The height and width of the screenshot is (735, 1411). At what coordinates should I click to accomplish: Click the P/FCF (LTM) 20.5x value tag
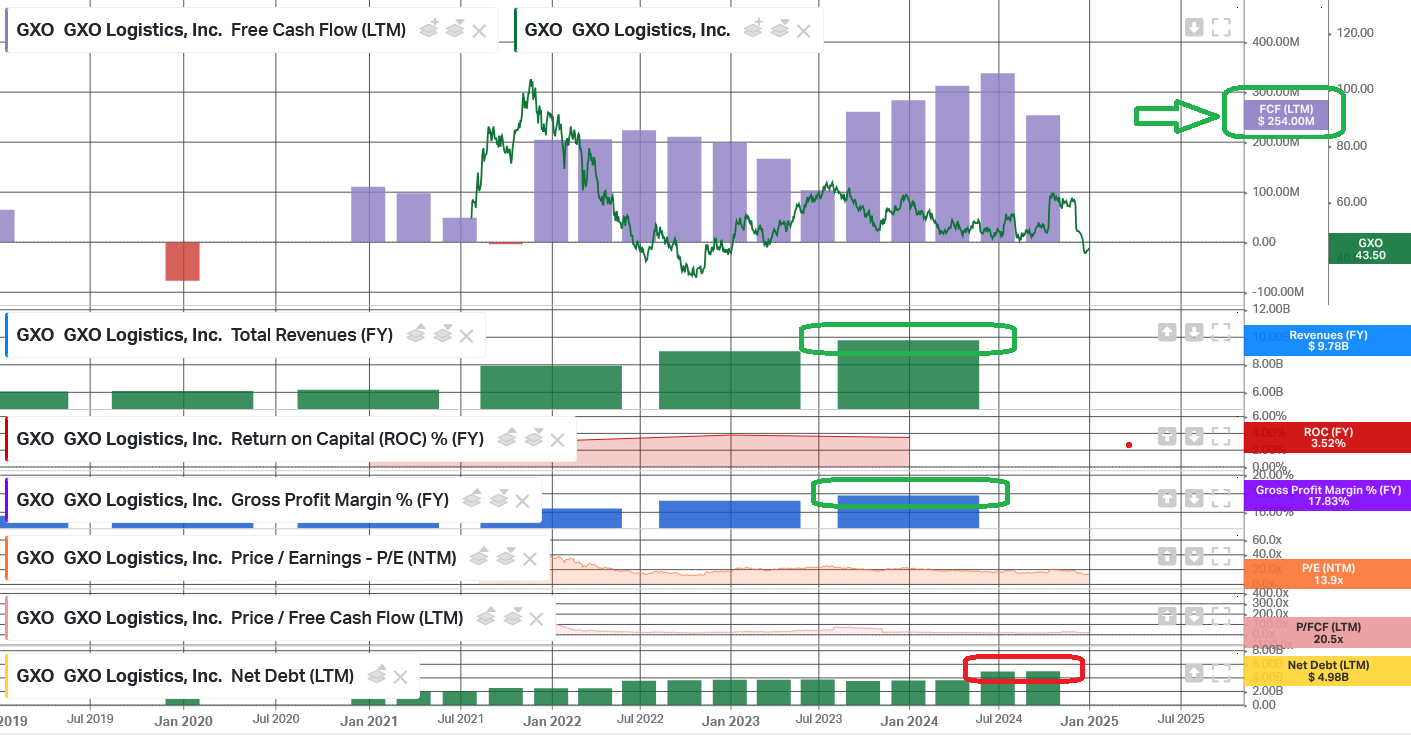coord(1327,633)
